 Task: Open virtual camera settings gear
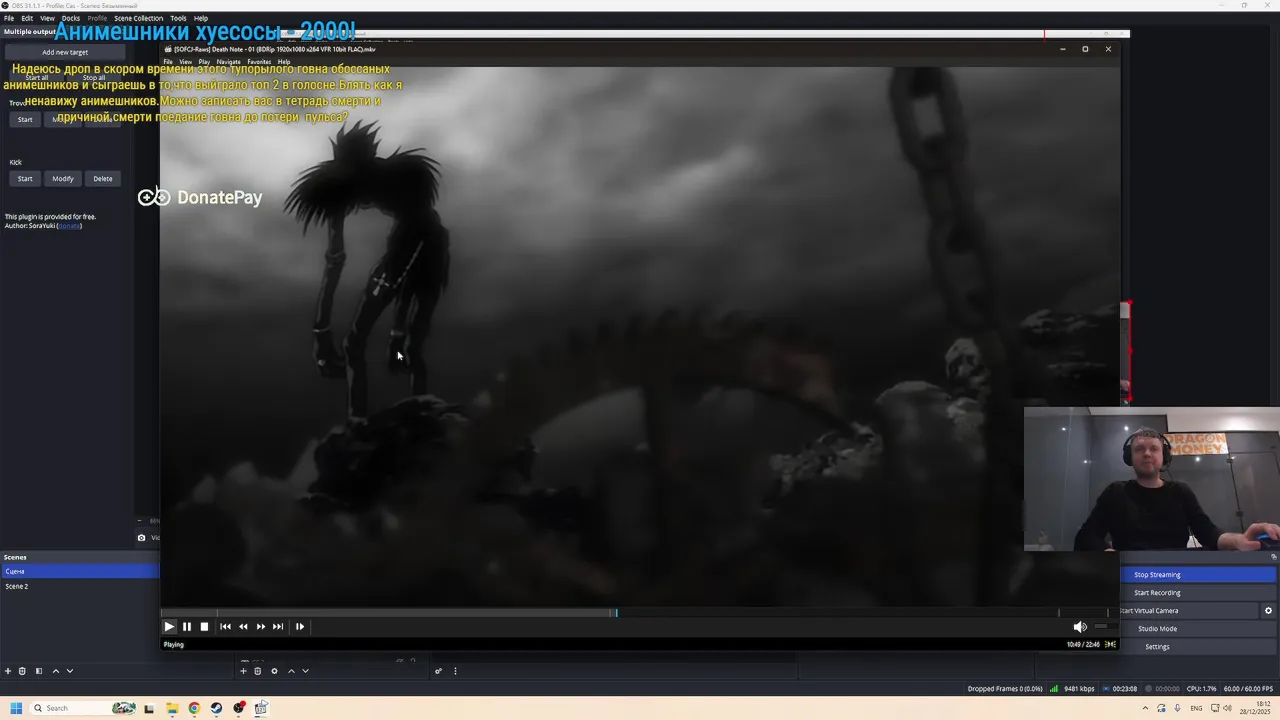1268,610
